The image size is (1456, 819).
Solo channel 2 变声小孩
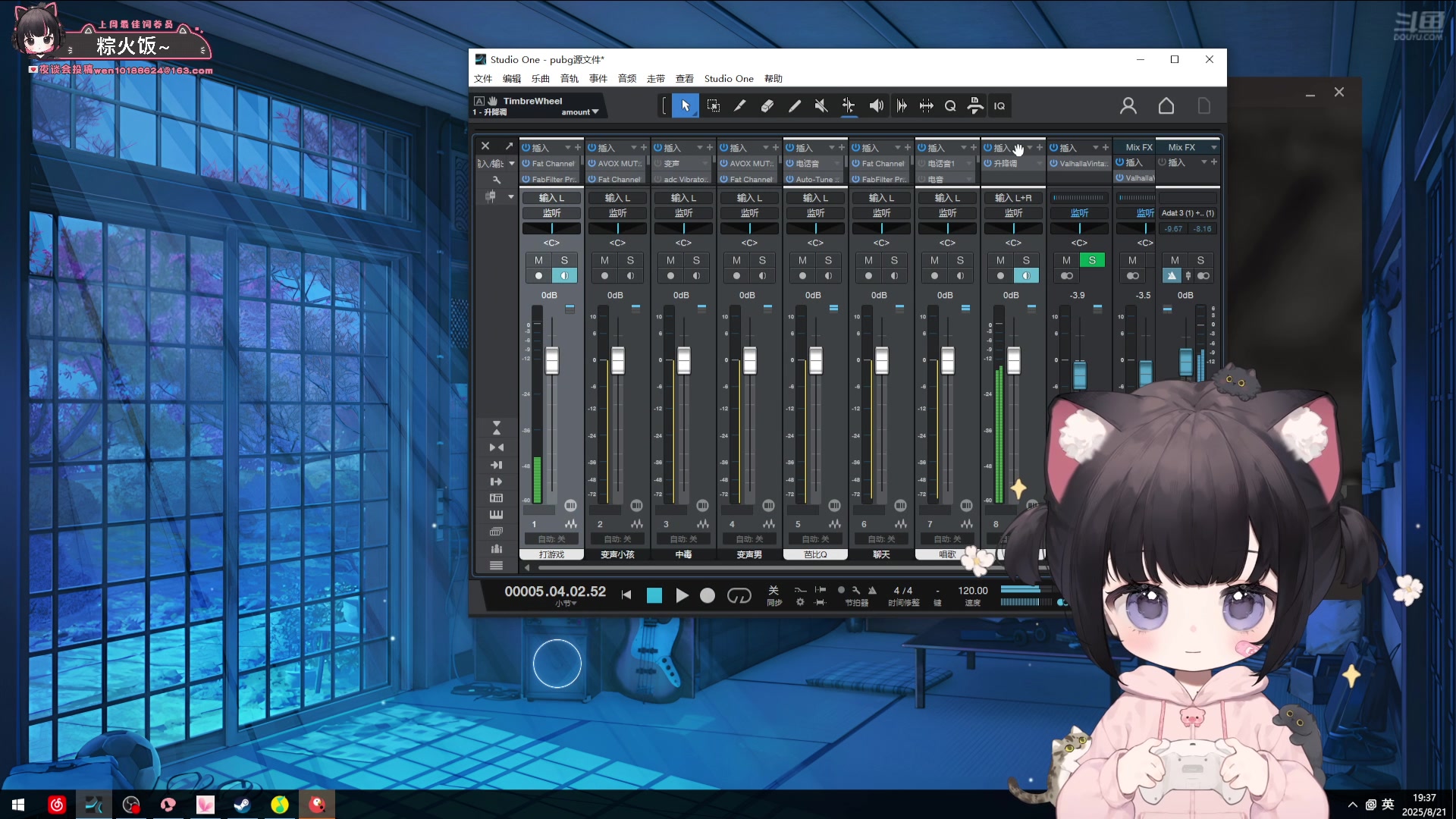(x=630, y=260)
